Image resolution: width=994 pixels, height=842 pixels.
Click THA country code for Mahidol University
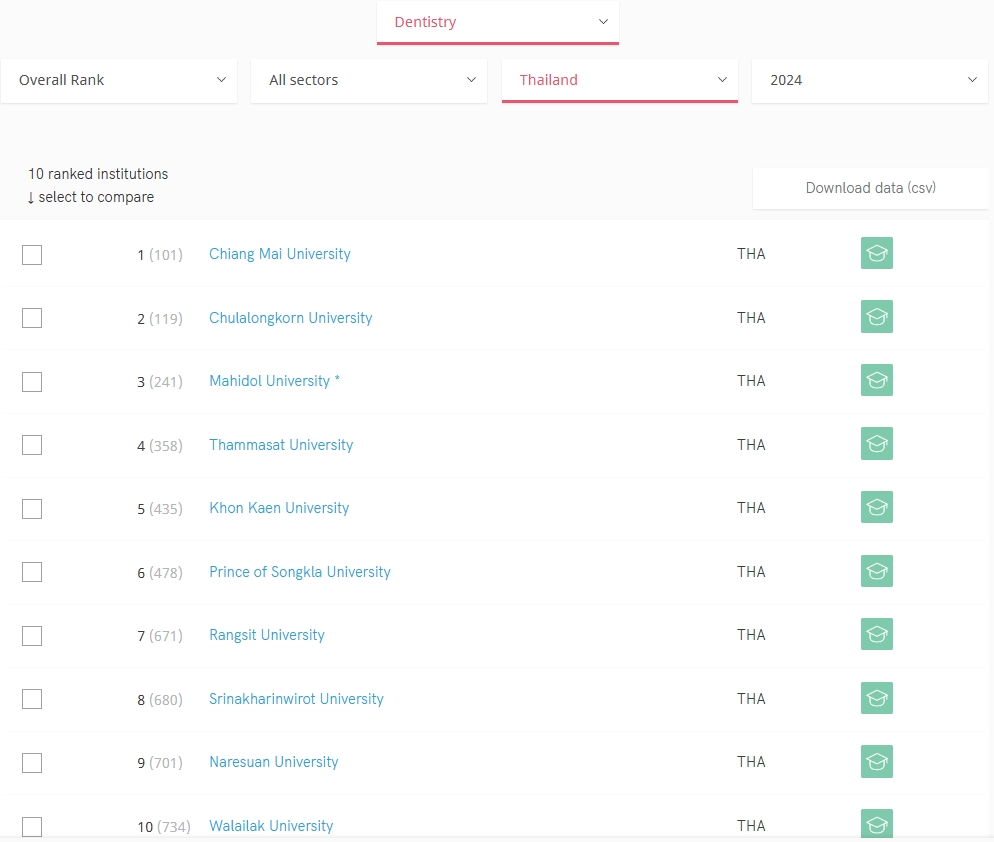(x=751, y=381)
